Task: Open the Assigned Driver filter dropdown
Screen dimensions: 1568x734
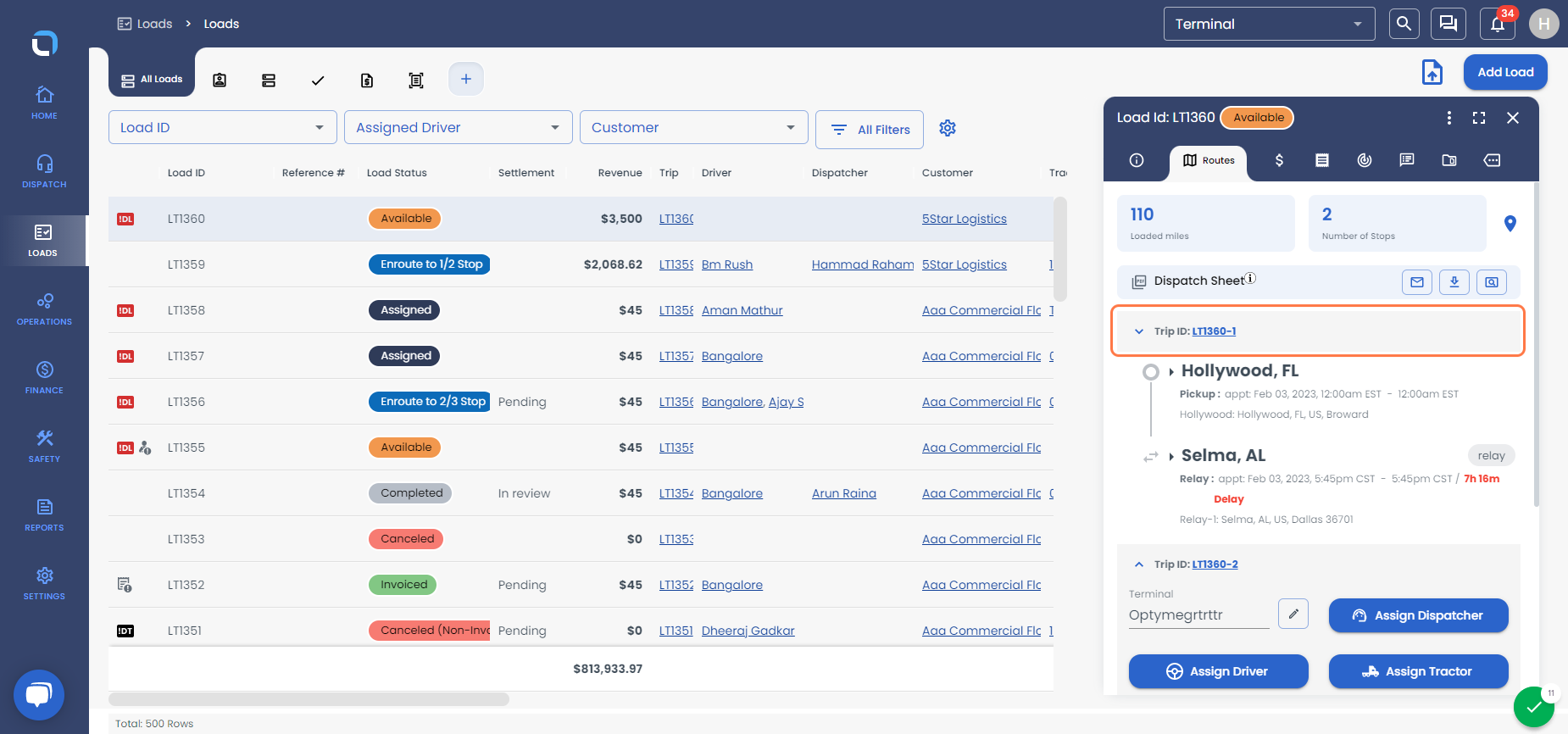Action: click(459, 127)
